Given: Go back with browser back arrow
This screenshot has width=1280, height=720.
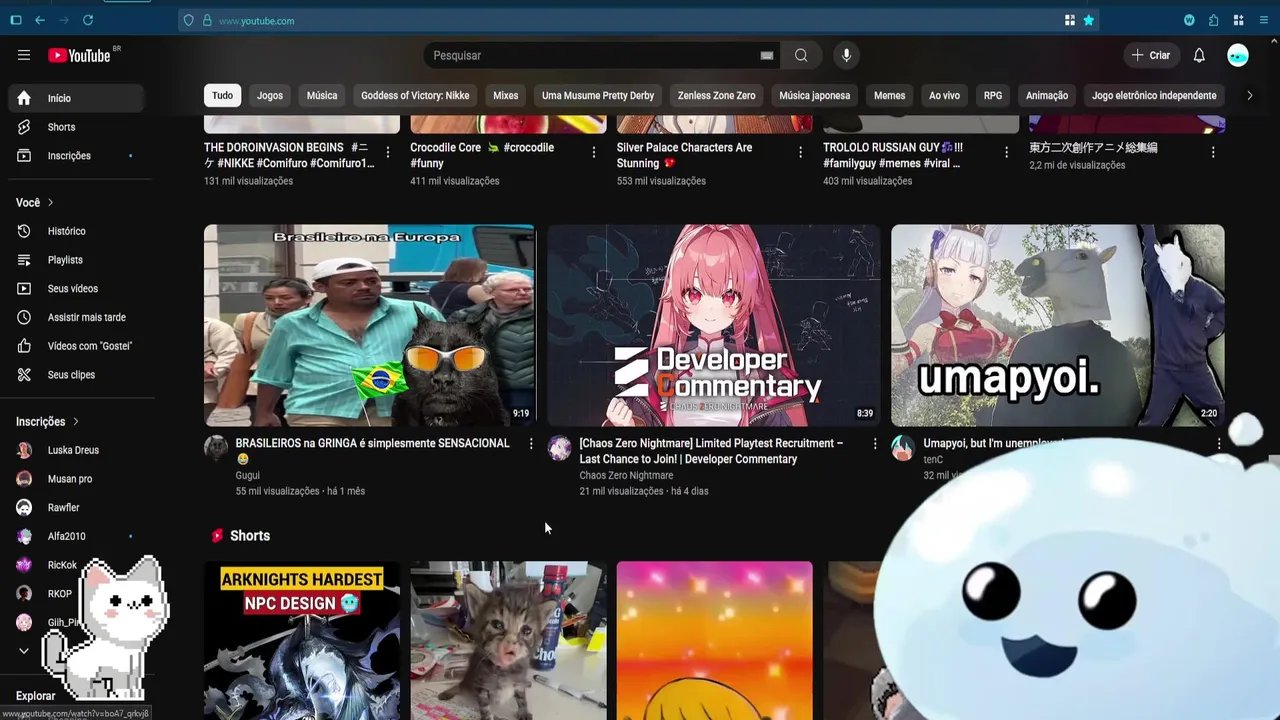Looking at the screenshot, I should (39, 20).
